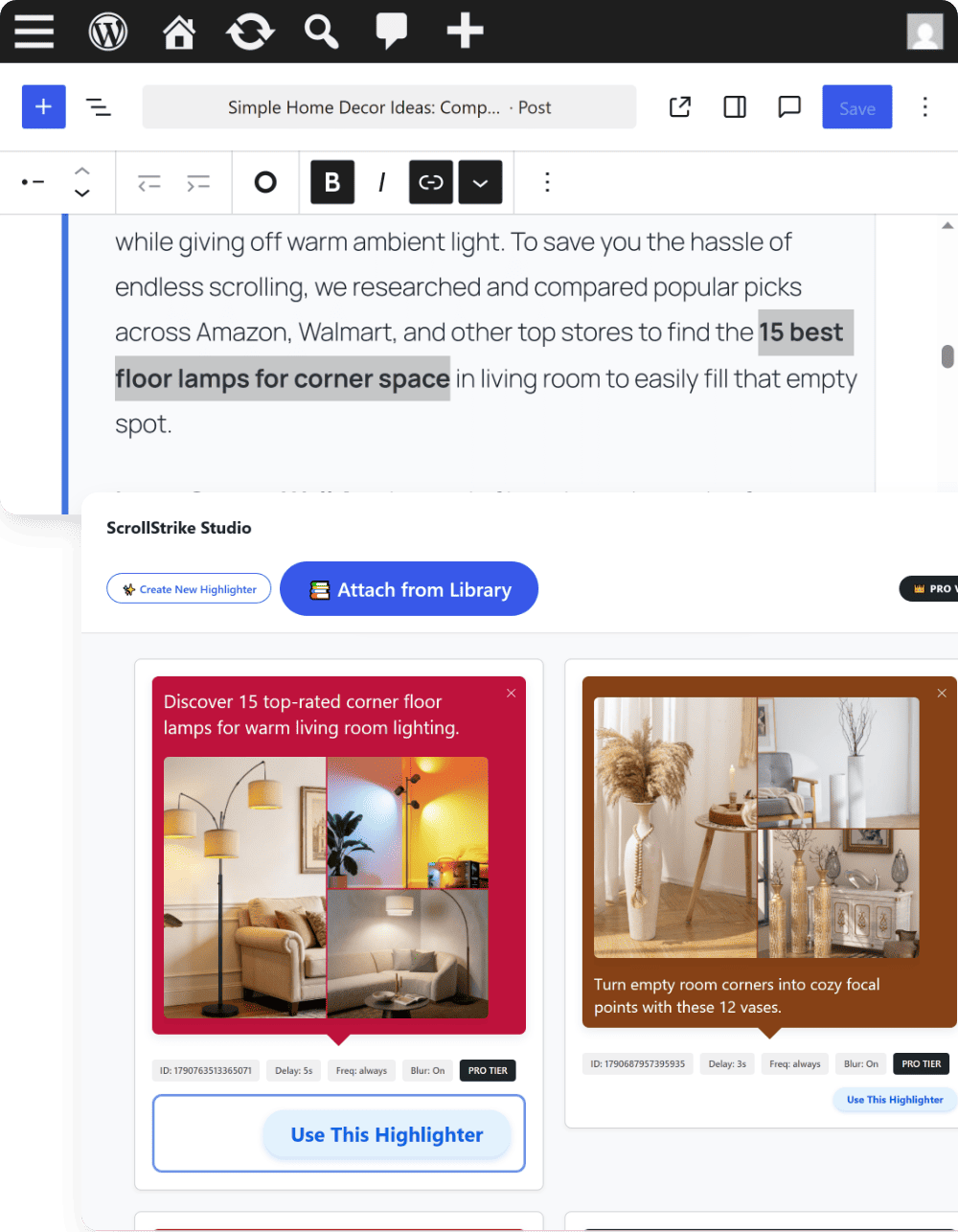958x1232 pixels.
Task: Click the editor scrollbar up arrow
Action: (x=947, y=226)
